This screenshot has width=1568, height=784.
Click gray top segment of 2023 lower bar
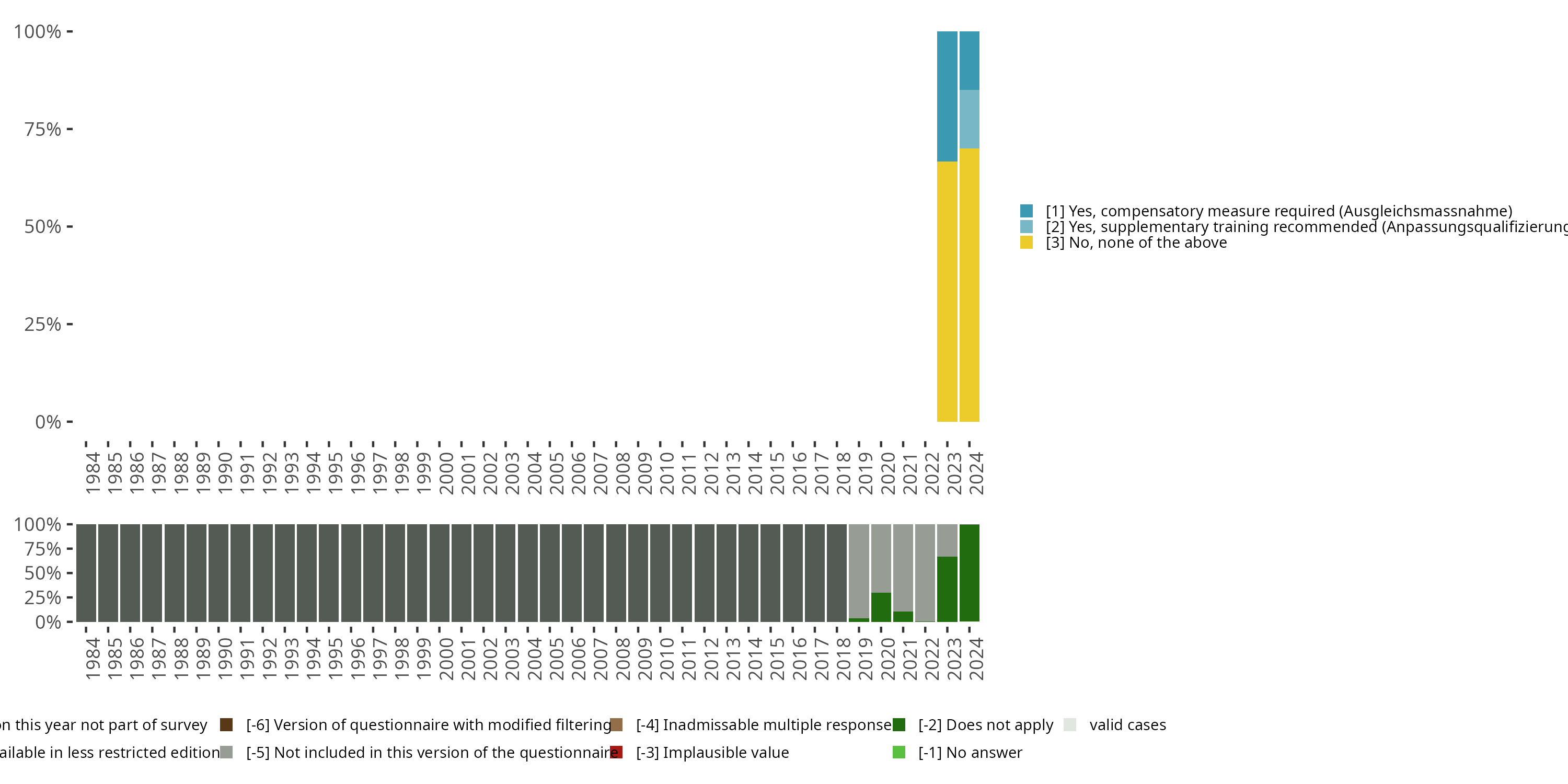[x=947, y=540]
